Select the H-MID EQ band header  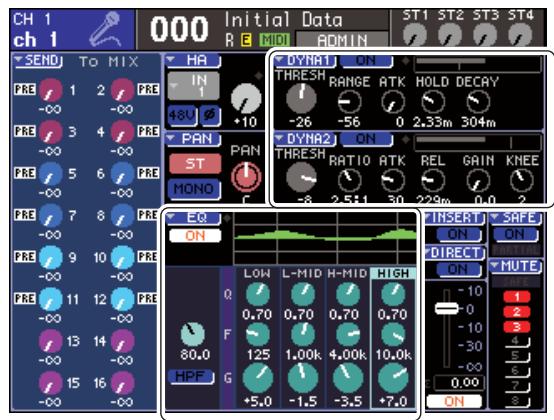(x=347, y=273)
